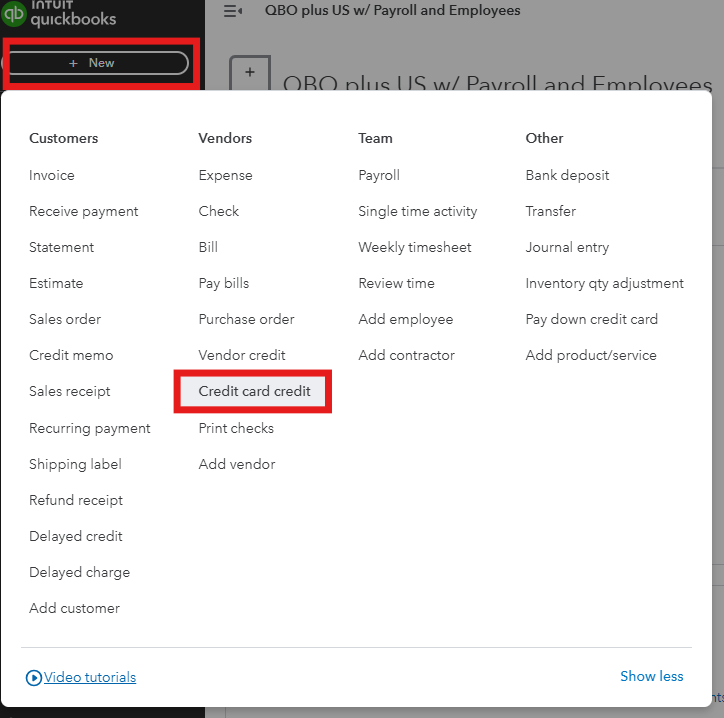Viewport: 724px width, 718px height.
Task: Select Receive payment
Action: pos(84,211)
